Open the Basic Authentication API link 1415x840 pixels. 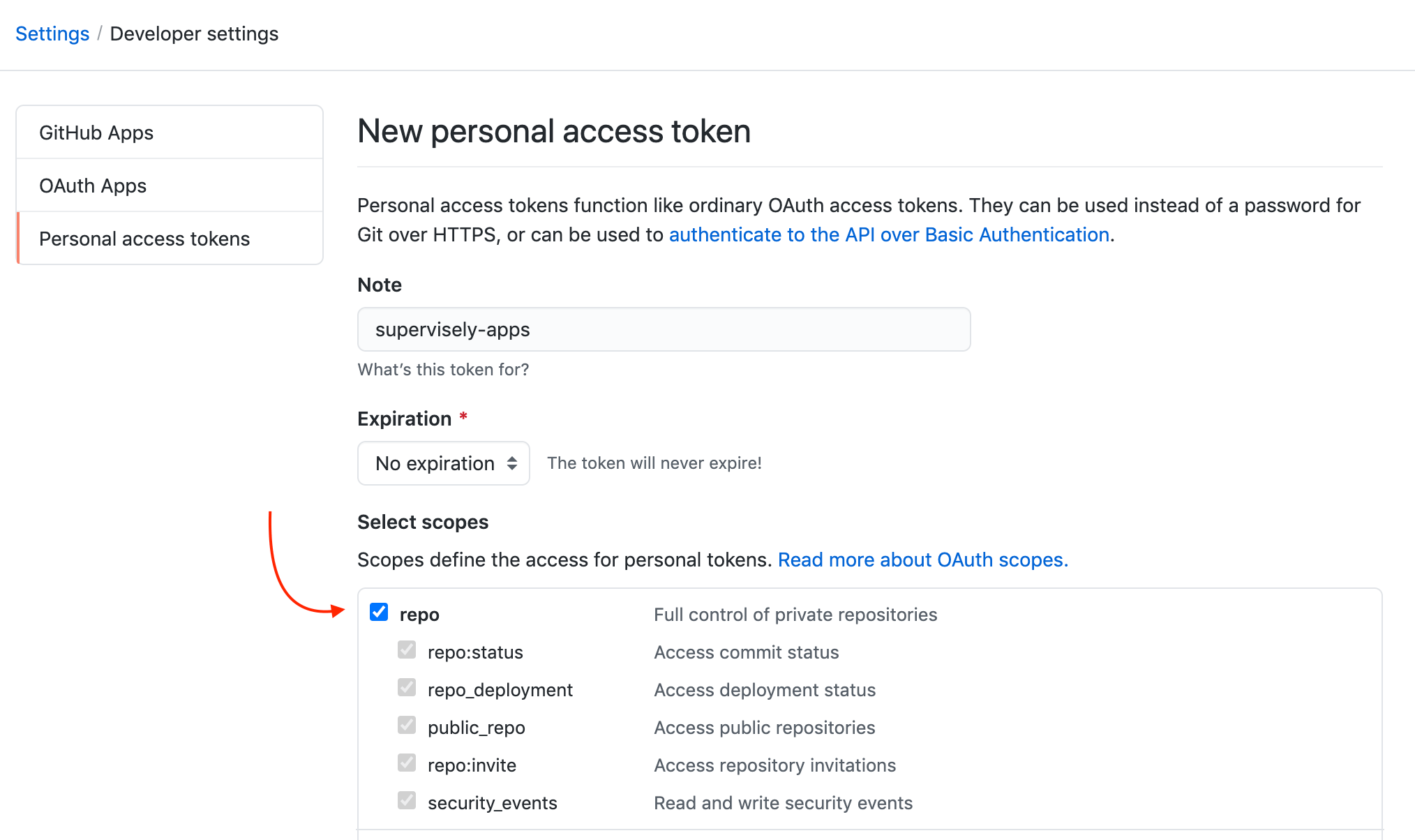[889, 234]
